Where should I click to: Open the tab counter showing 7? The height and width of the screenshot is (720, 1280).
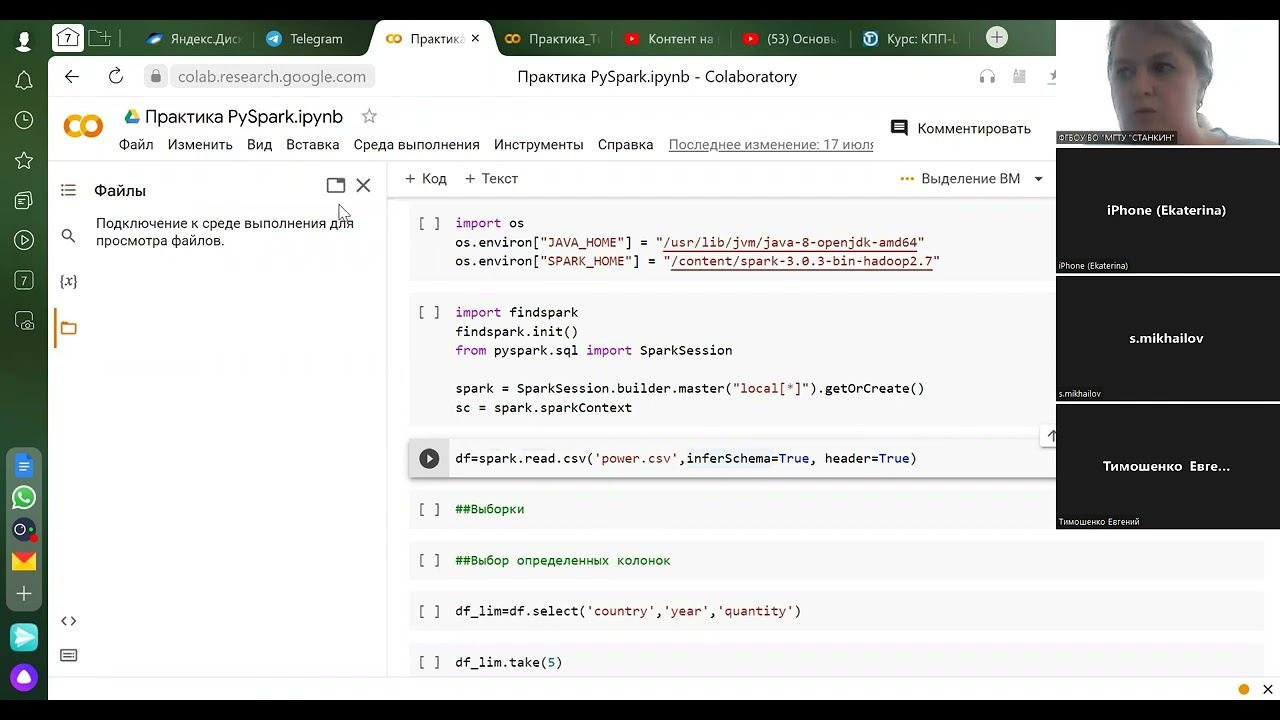click(x=68, y=38)
